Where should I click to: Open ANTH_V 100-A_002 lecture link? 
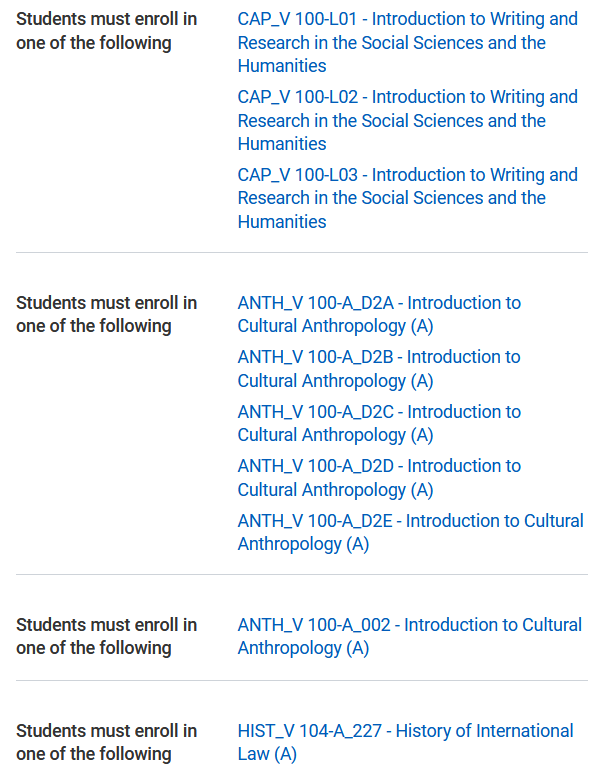[x=410, y=636]
